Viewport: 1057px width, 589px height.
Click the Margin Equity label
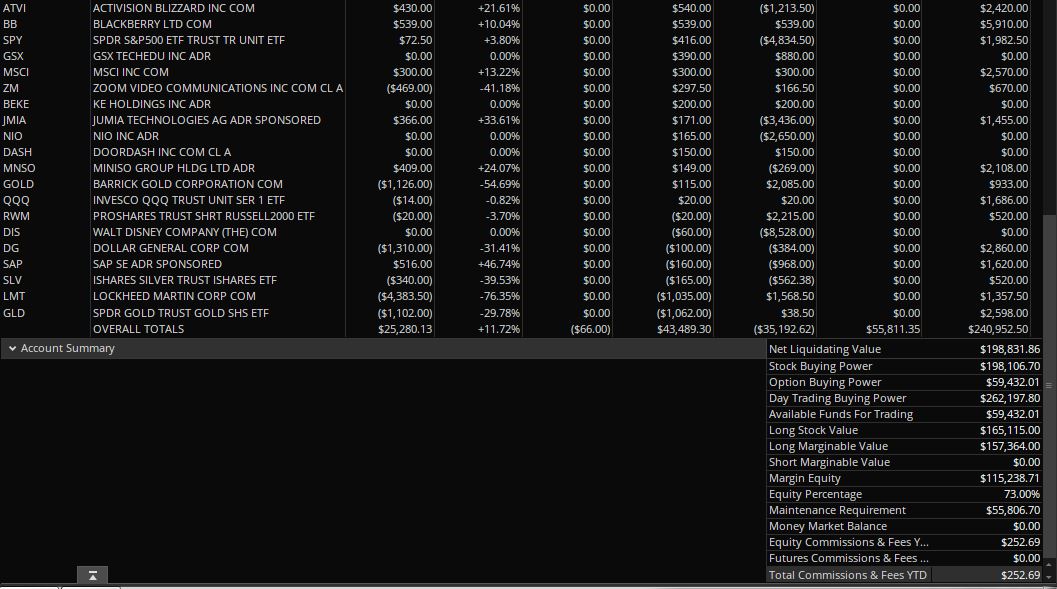click(804, 478)
